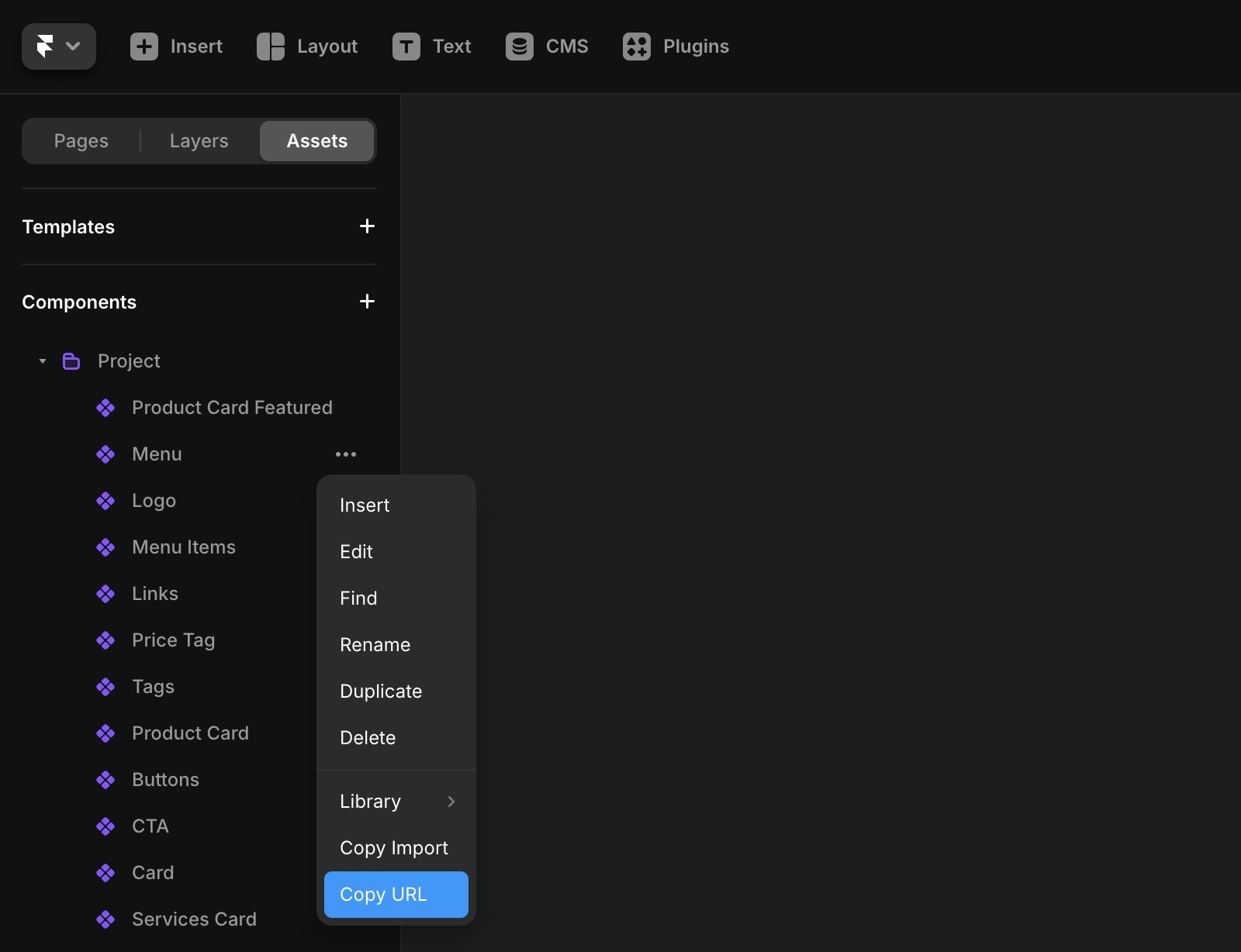
Task: Click the Insert plus icon in toolbar
Action: tap(144, 47)
